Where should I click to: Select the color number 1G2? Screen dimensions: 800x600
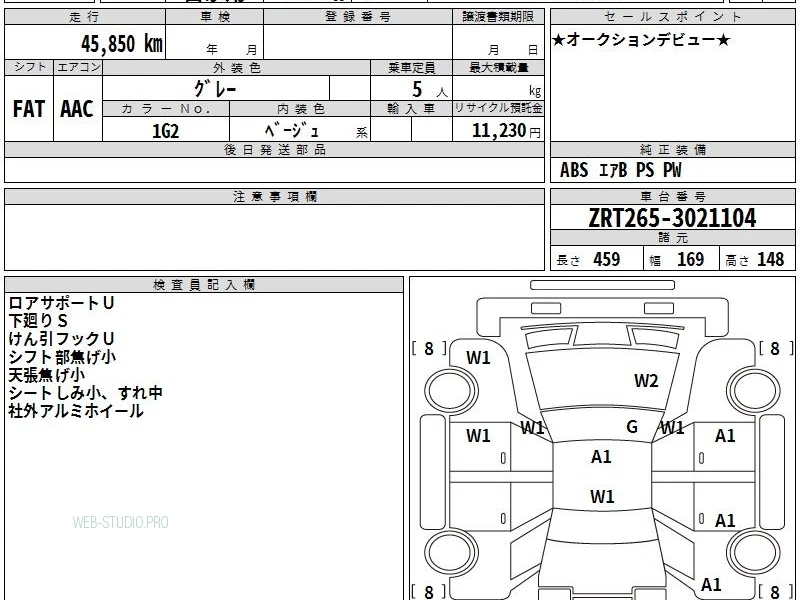tap(166, 131)
